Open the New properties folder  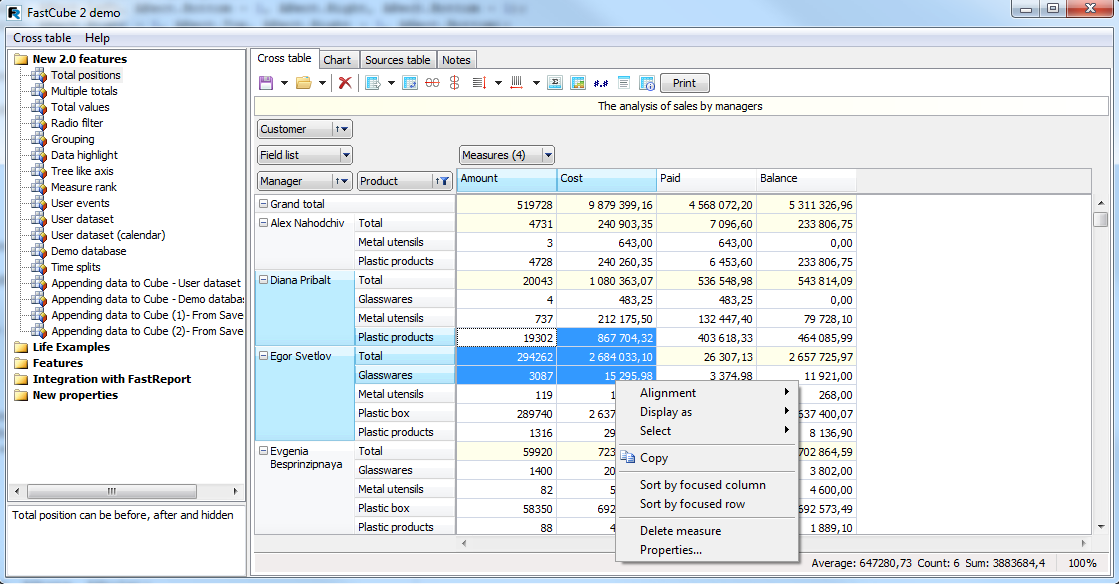tap(75, 395)
